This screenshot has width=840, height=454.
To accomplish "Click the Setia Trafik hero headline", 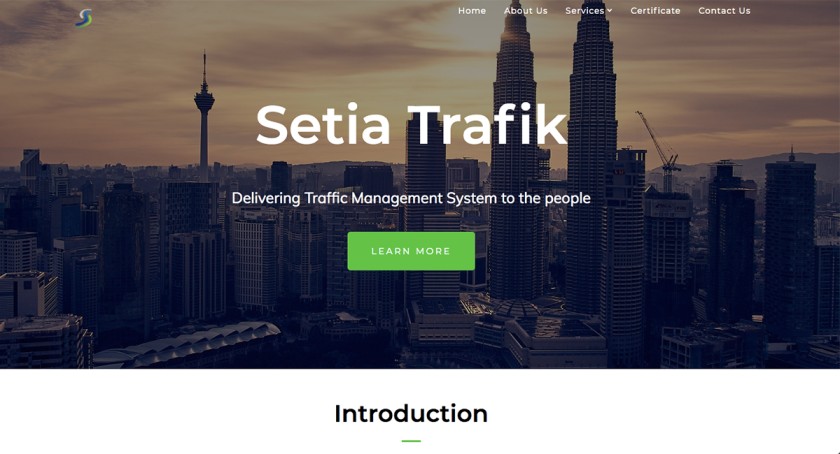I will 411,125.
